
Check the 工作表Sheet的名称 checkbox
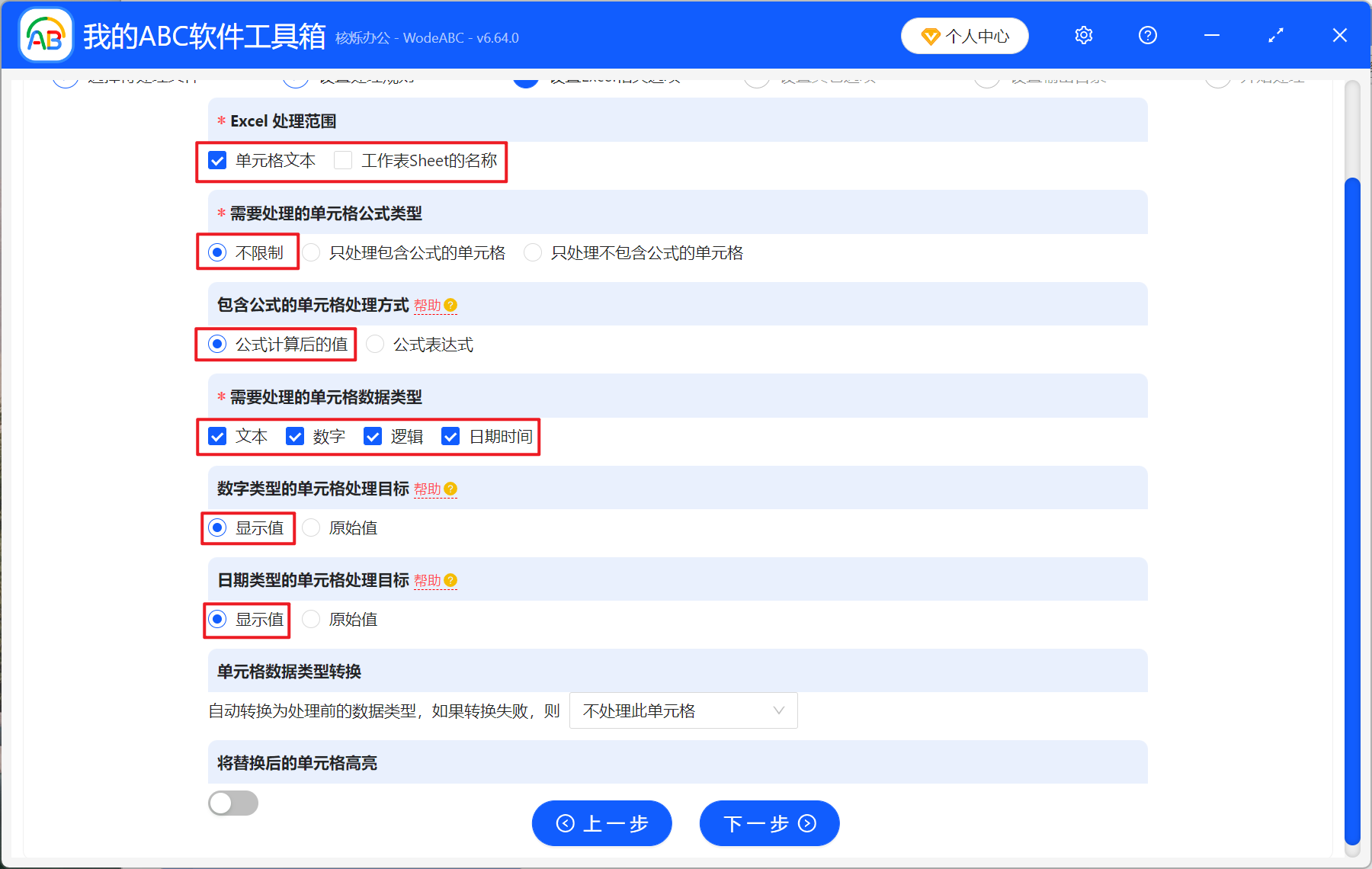tap(343, 160)
